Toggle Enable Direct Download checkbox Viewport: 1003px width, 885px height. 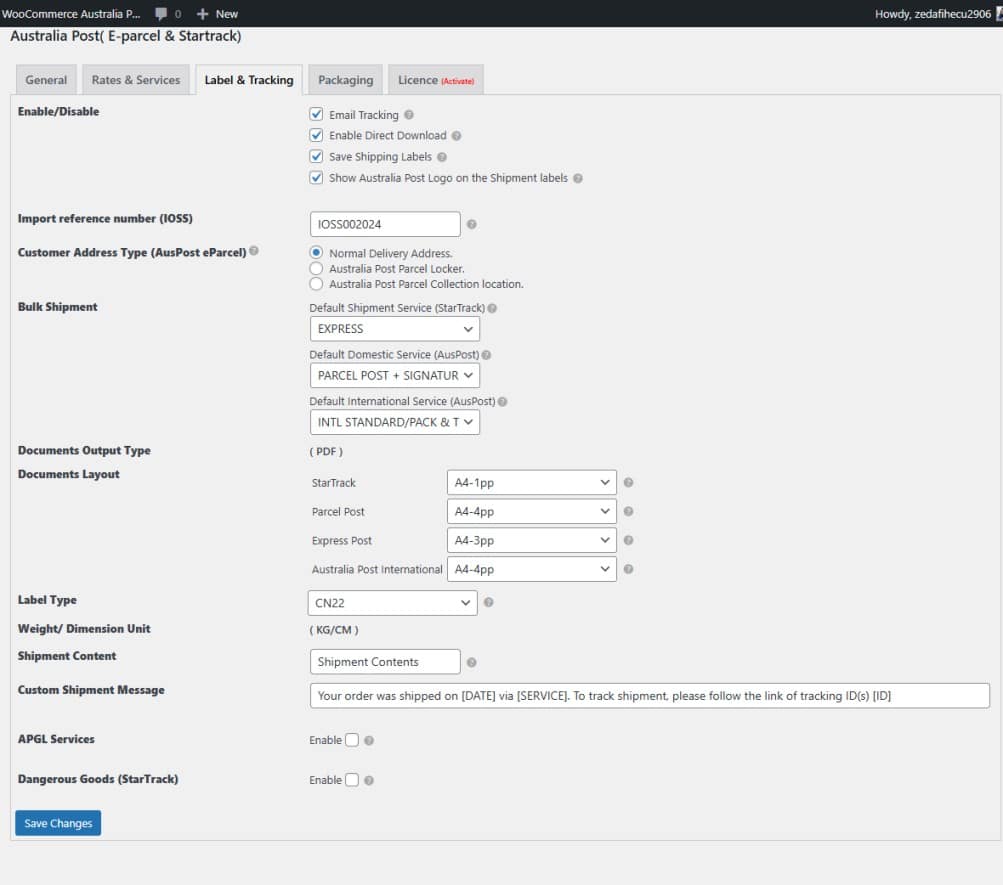point(316,136)
